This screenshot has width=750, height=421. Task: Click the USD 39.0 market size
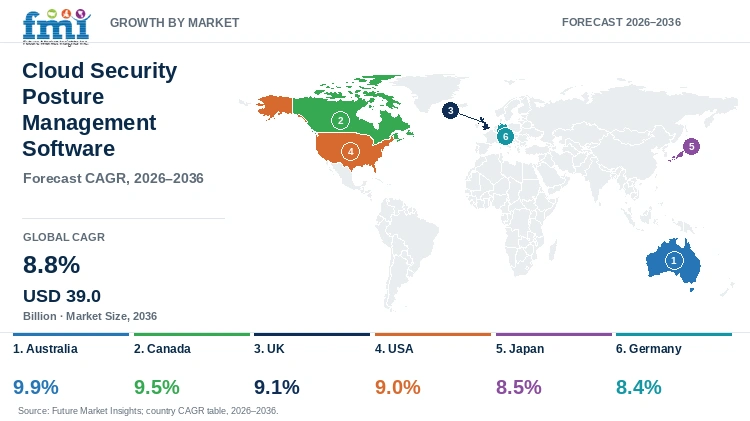(62, 296)
